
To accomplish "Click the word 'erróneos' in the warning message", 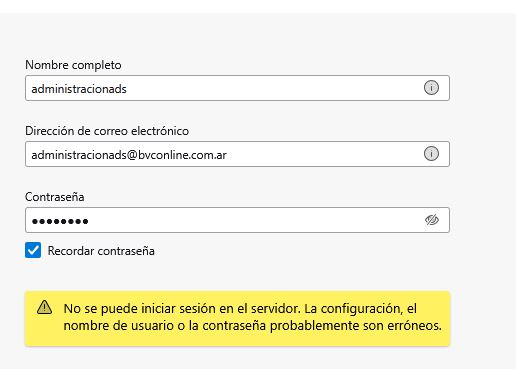I will coord(414,326).
